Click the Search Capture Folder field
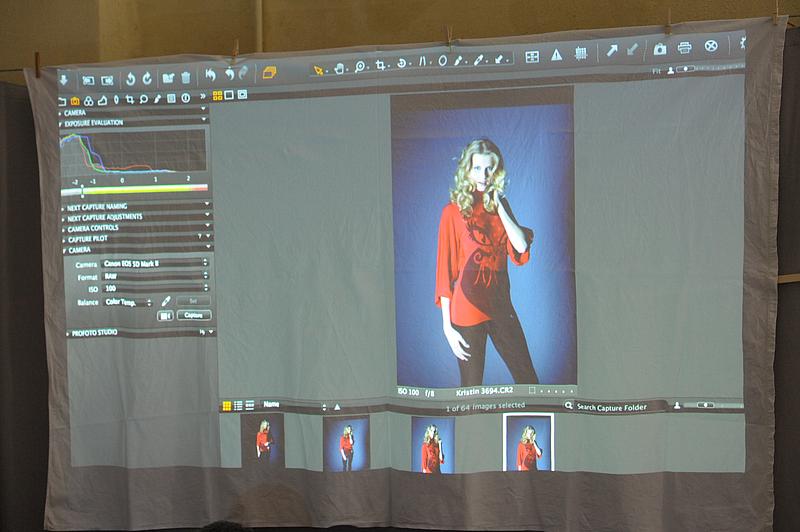The image size is (800, 532). tap(612, 406)
